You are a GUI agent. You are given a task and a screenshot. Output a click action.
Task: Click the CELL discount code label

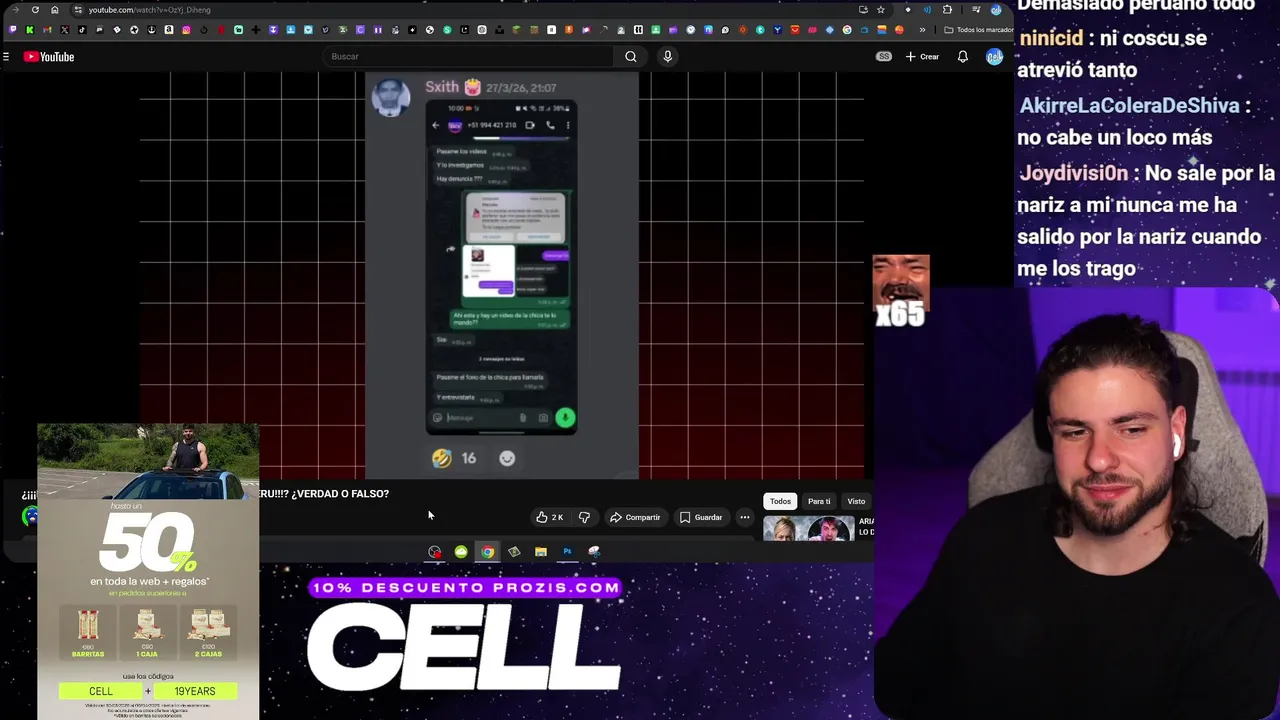tap(101, 691)
